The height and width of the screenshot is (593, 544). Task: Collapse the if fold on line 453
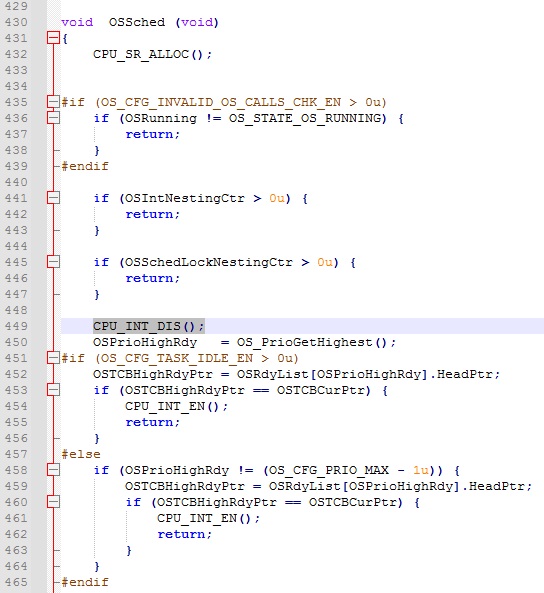(x=53, y=390)
